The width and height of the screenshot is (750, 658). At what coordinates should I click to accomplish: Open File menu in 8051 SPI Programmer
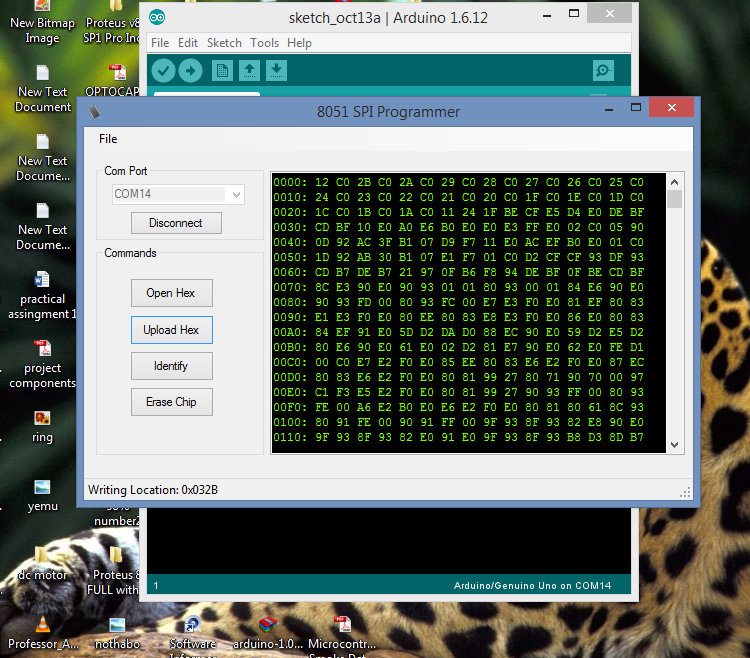108,139
